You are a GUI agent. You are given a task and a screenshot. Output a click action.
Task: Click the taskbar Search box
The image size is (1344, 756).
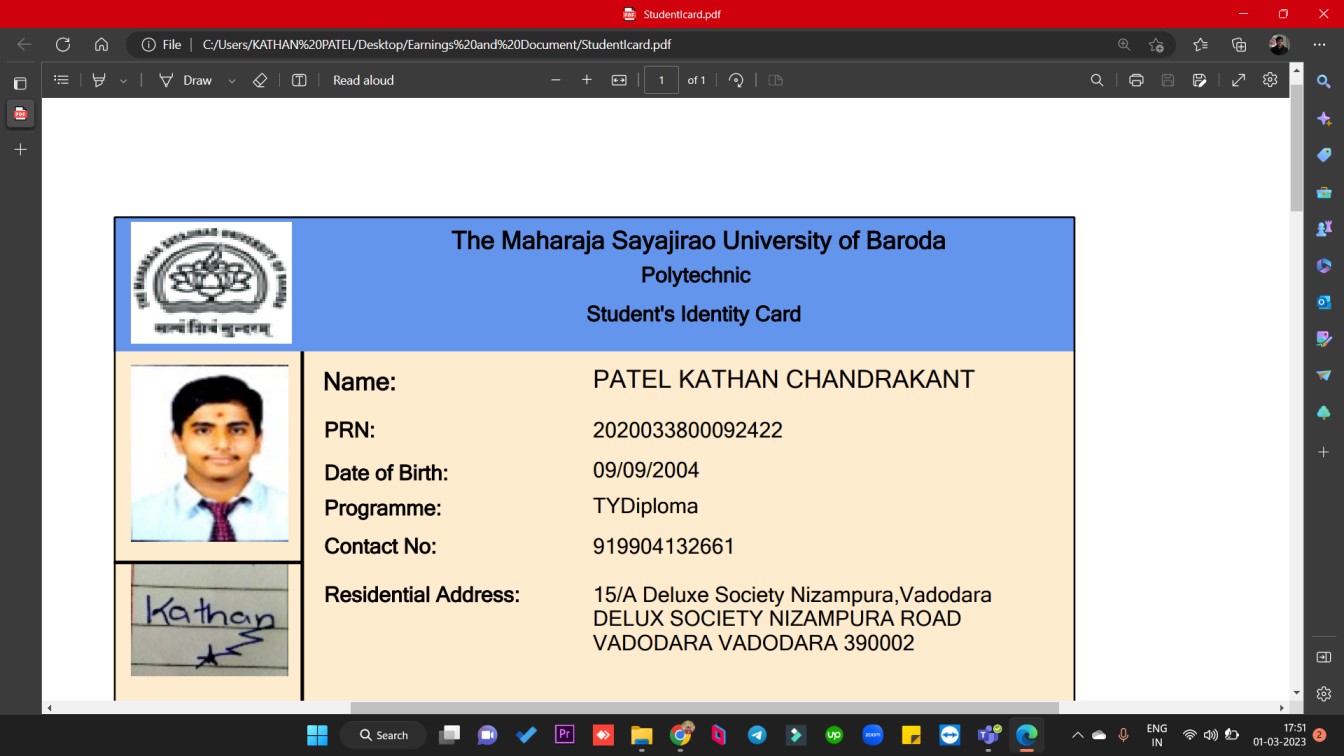pos(383,735)
